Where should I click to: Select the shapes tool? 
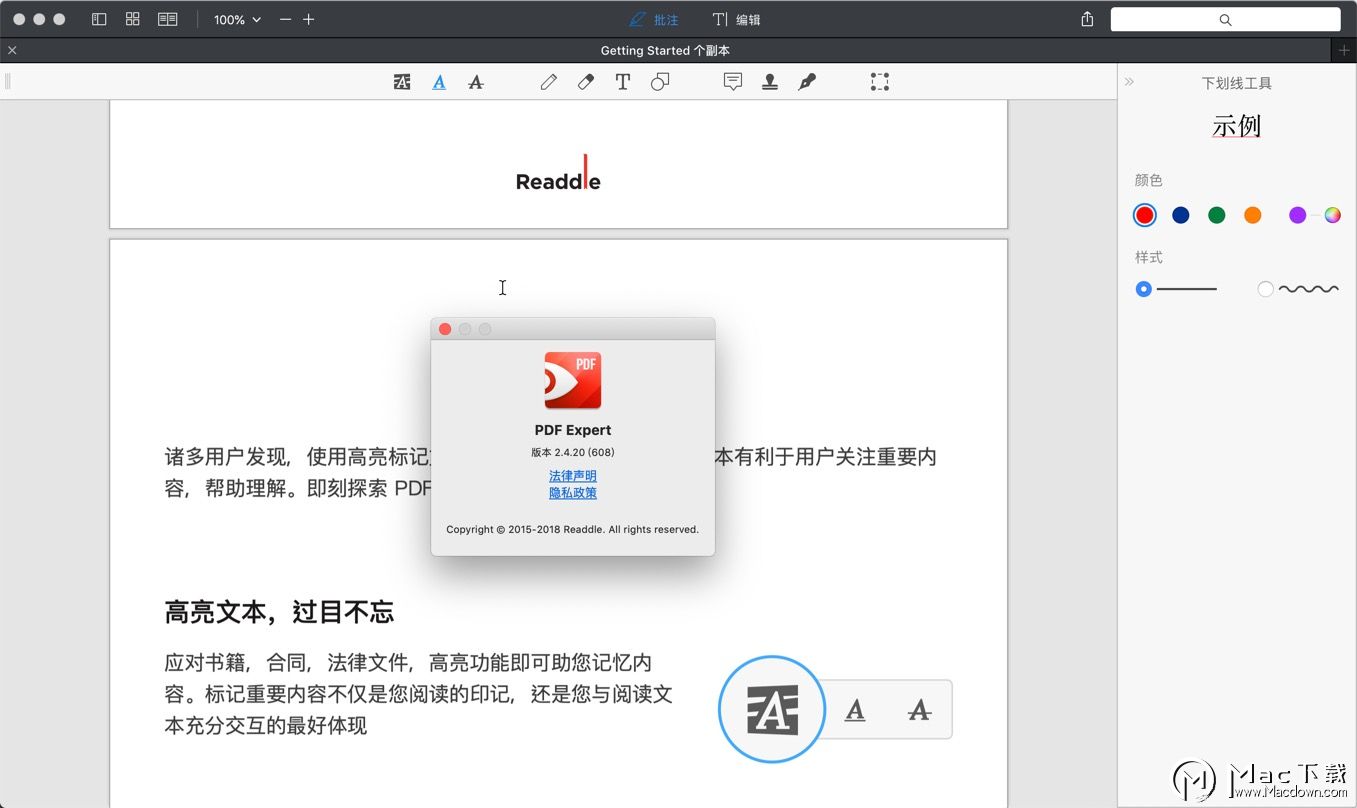click(660, 82)
